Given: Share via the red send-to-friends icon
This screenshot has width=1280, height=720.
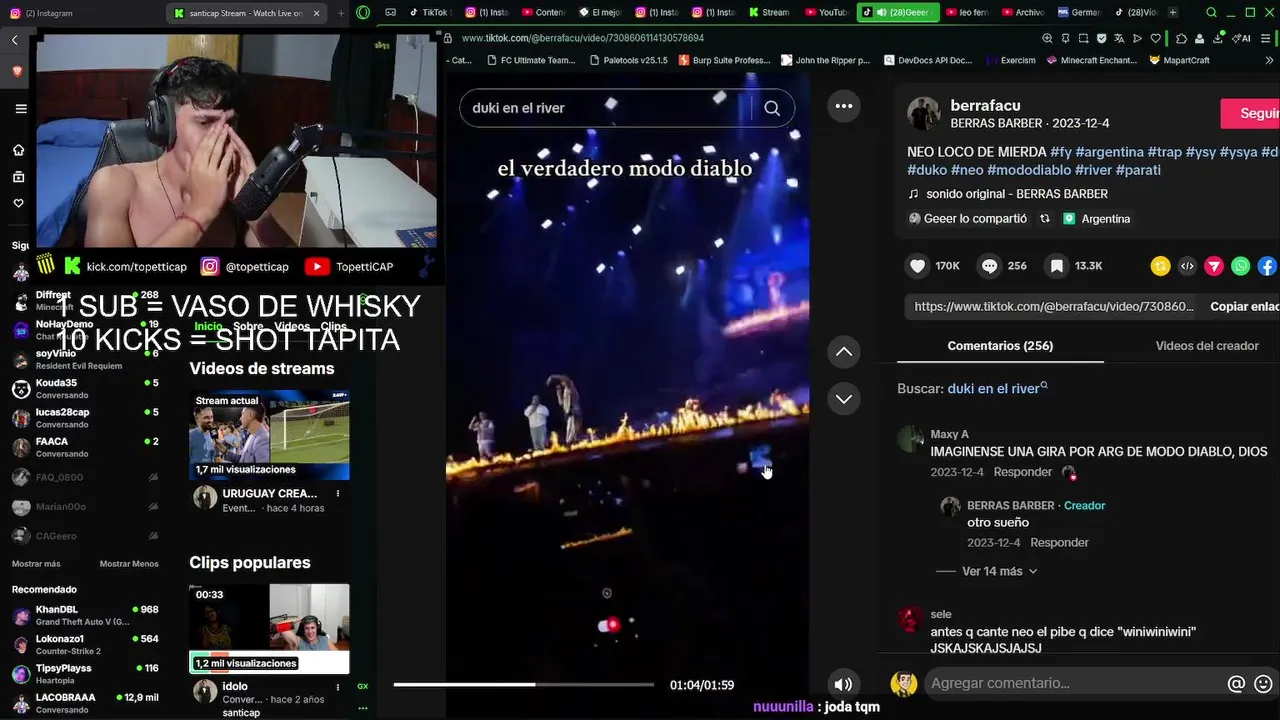Looking at the screenshot, I should pyautogui.click(x=1214, y=266).
